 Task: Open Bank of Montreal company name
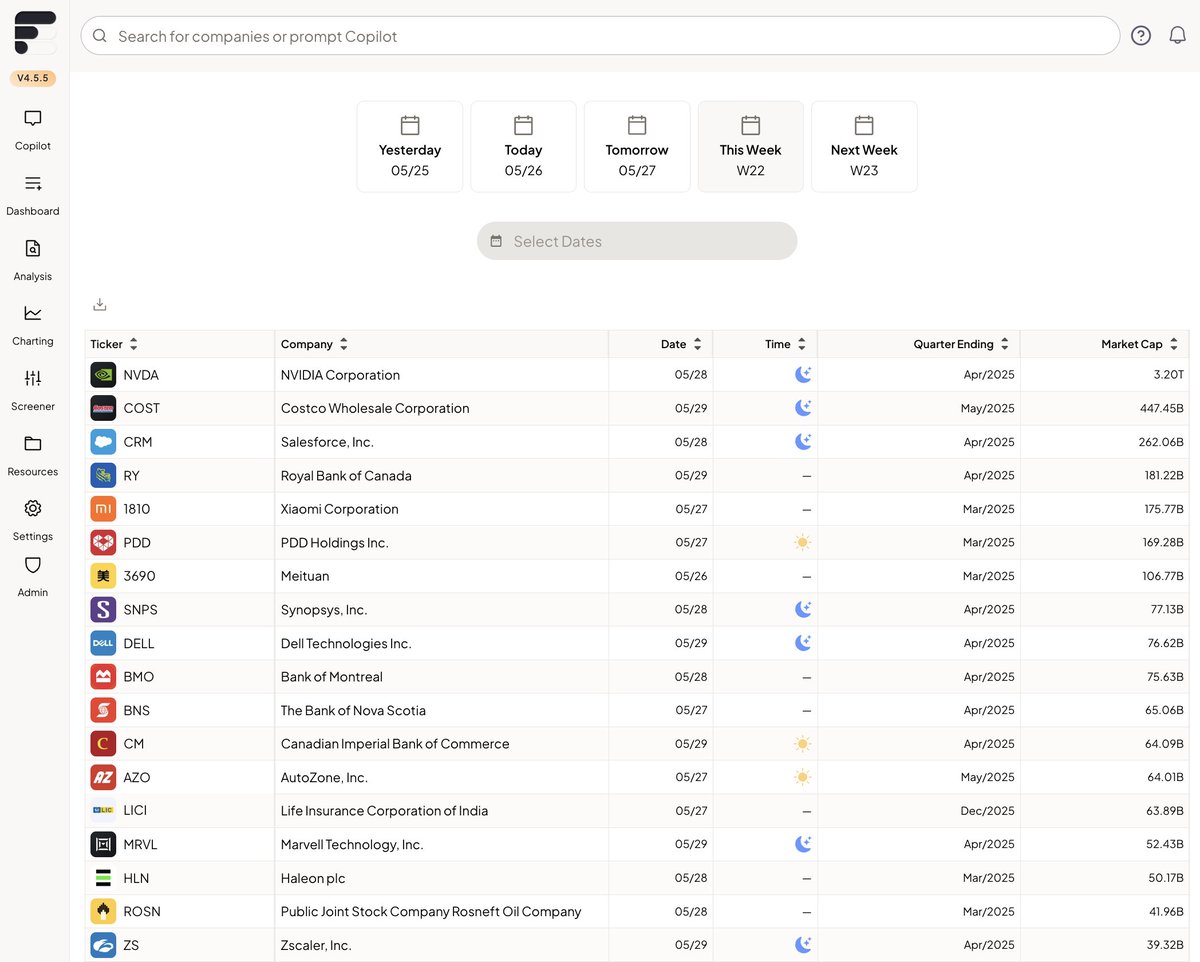pos(331,677)
